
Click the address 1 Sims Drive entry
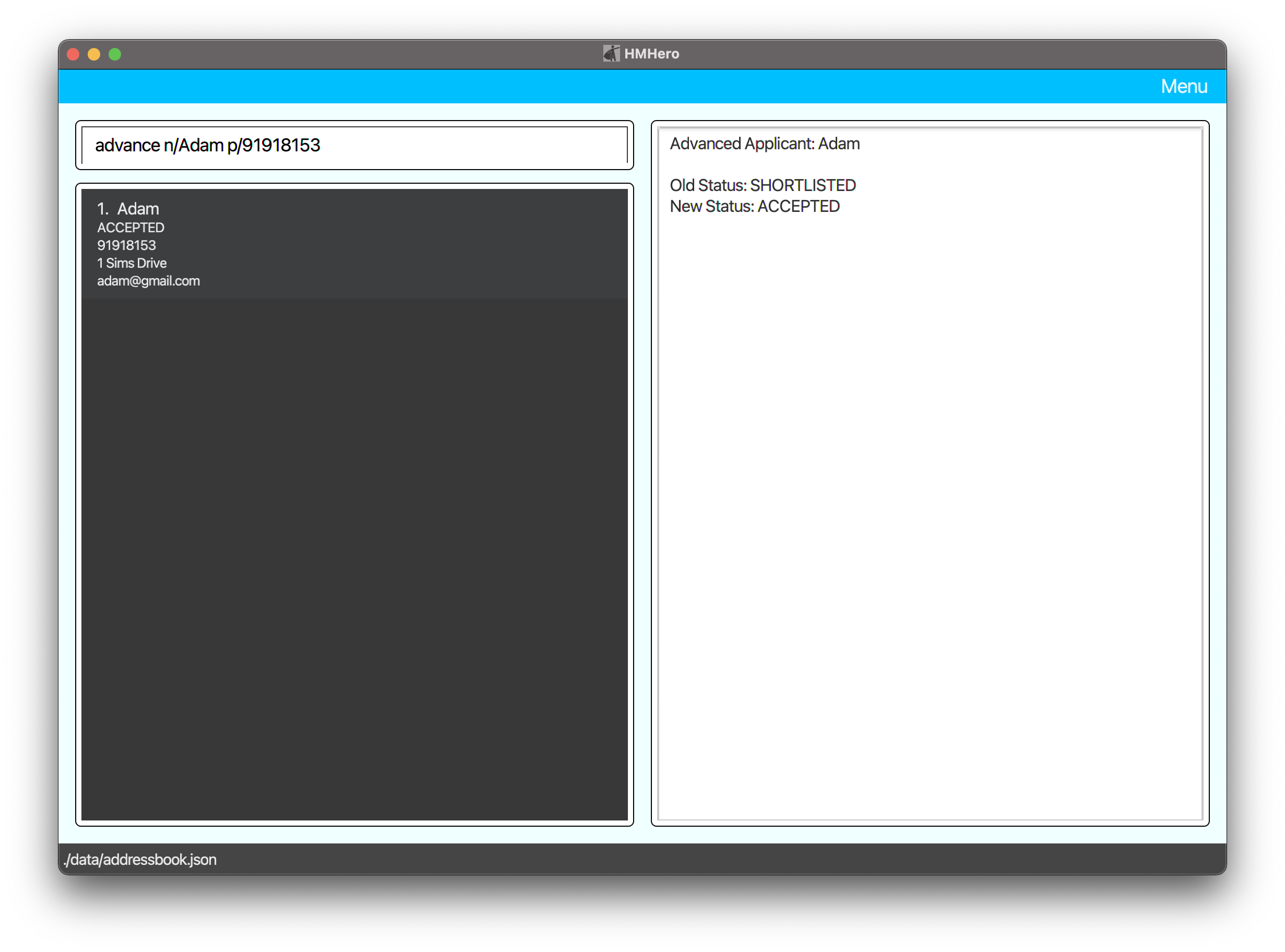click(132, 263)
